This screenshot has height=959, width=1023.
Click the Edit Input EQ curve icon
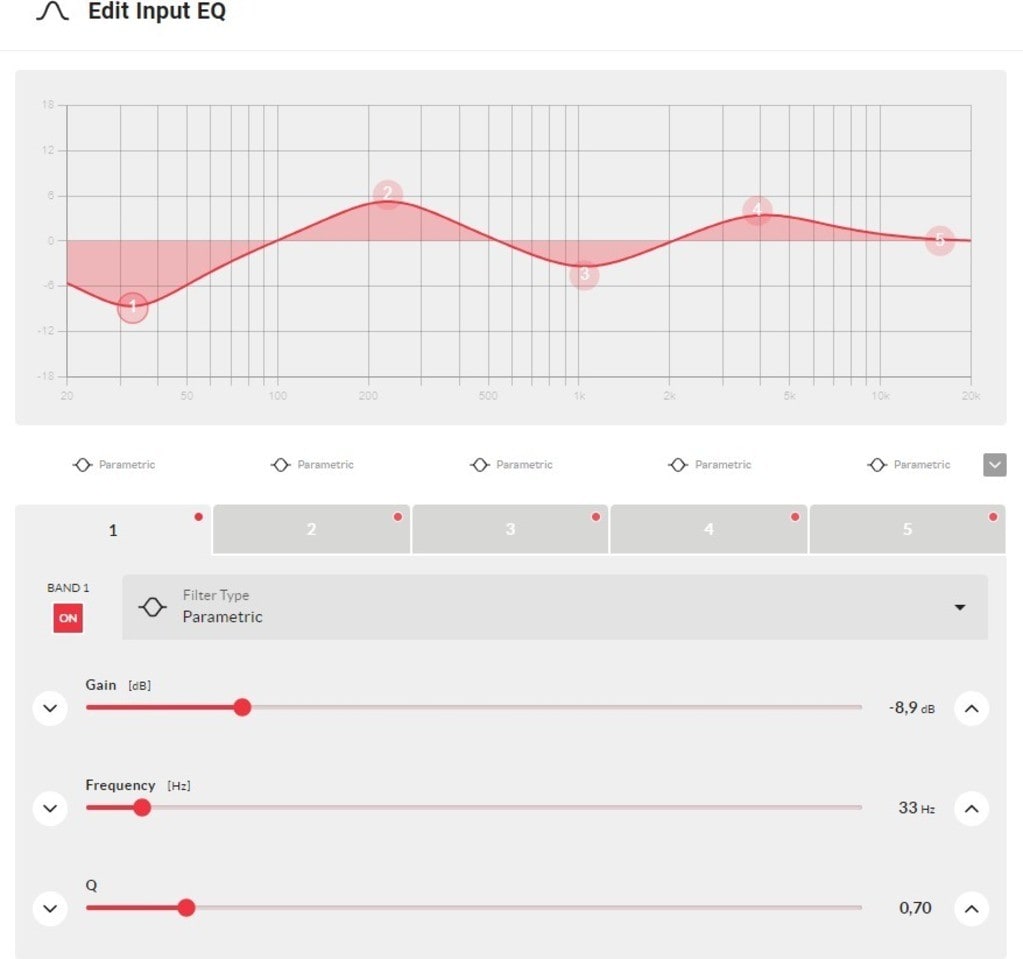click(x=52, y=14)
